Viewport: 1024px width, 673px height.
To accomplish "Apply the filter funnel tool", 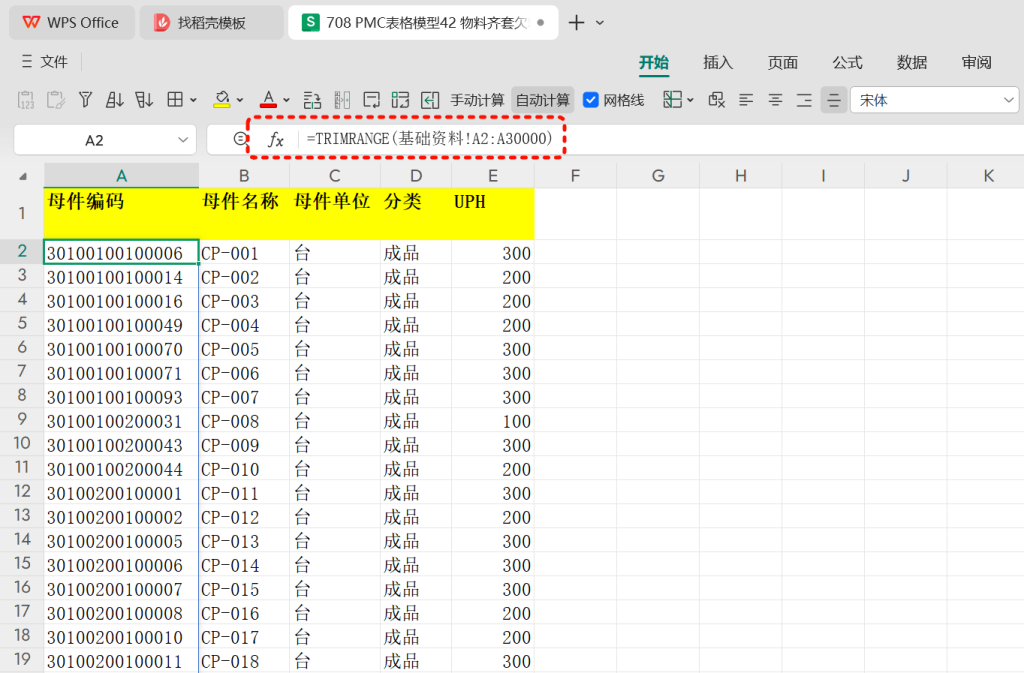I will point(85,100).
